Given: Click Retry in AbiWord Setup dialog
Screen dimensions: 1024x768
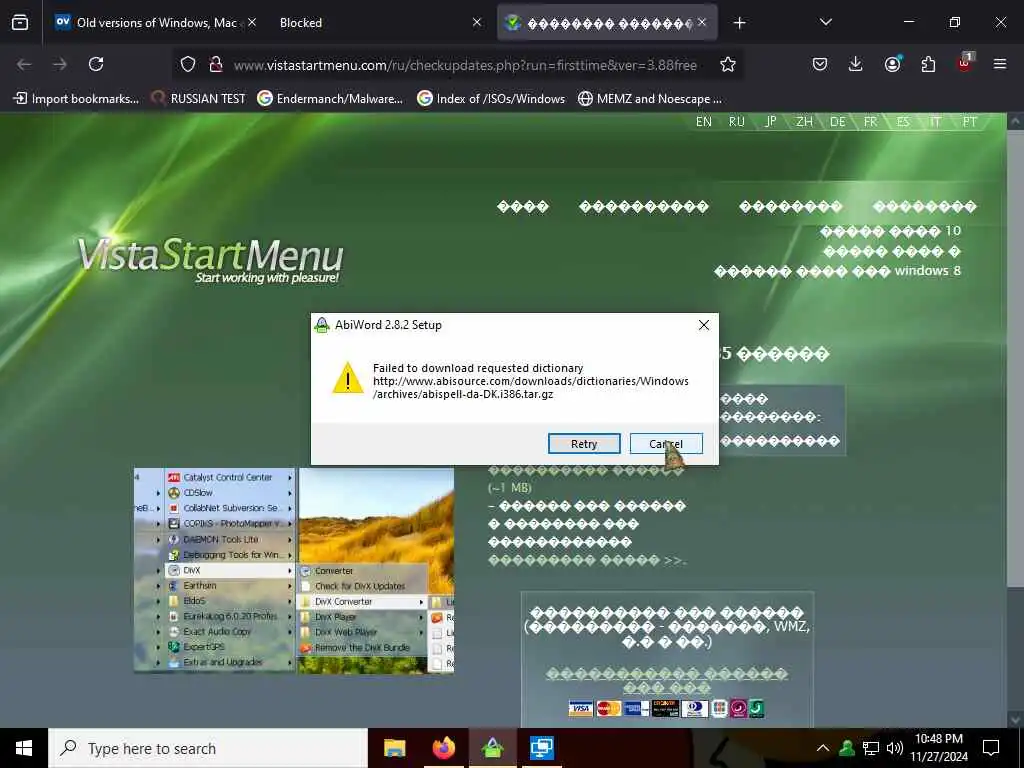Looking at the screenshot, I should 584,443.
